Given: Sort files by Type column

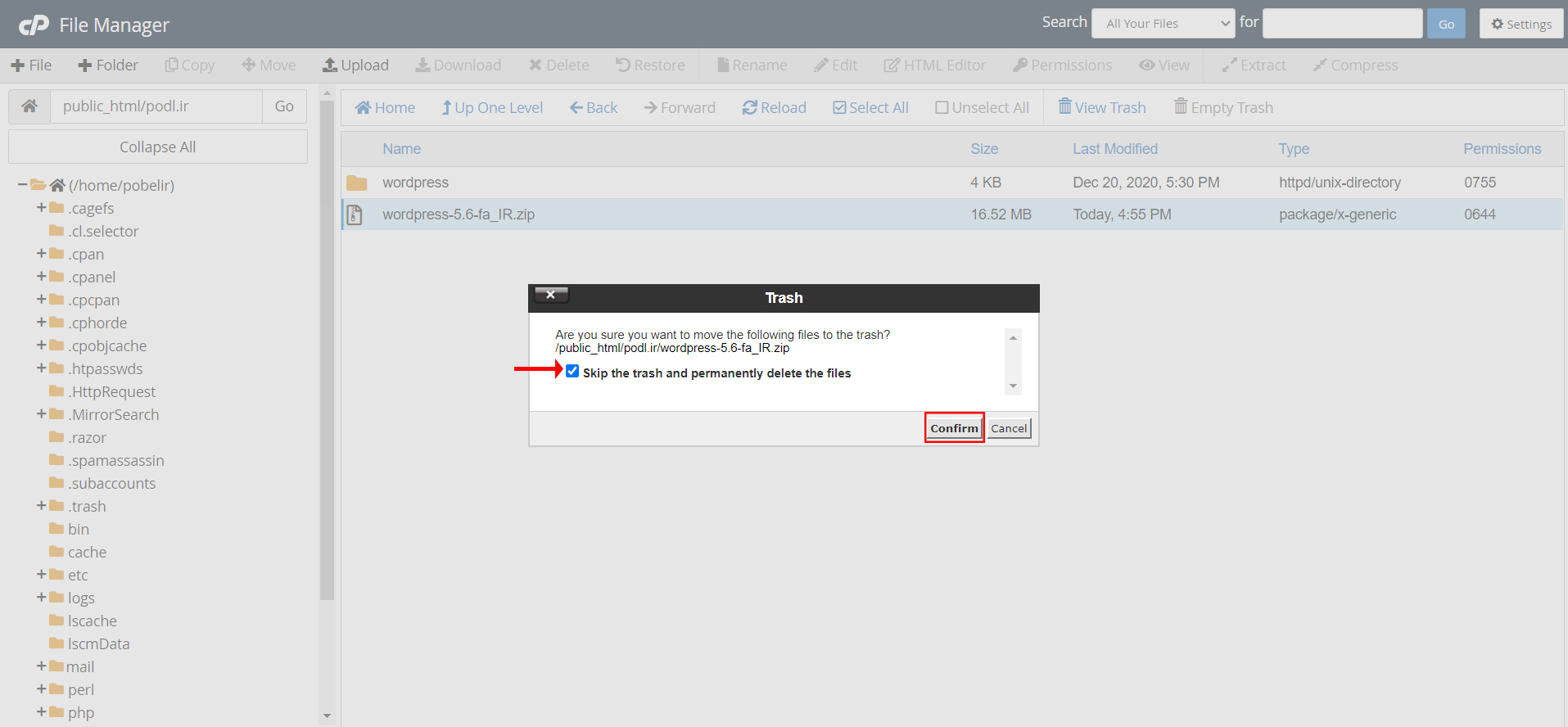Looking at the screenshot, I should [x=1294, y=149].
